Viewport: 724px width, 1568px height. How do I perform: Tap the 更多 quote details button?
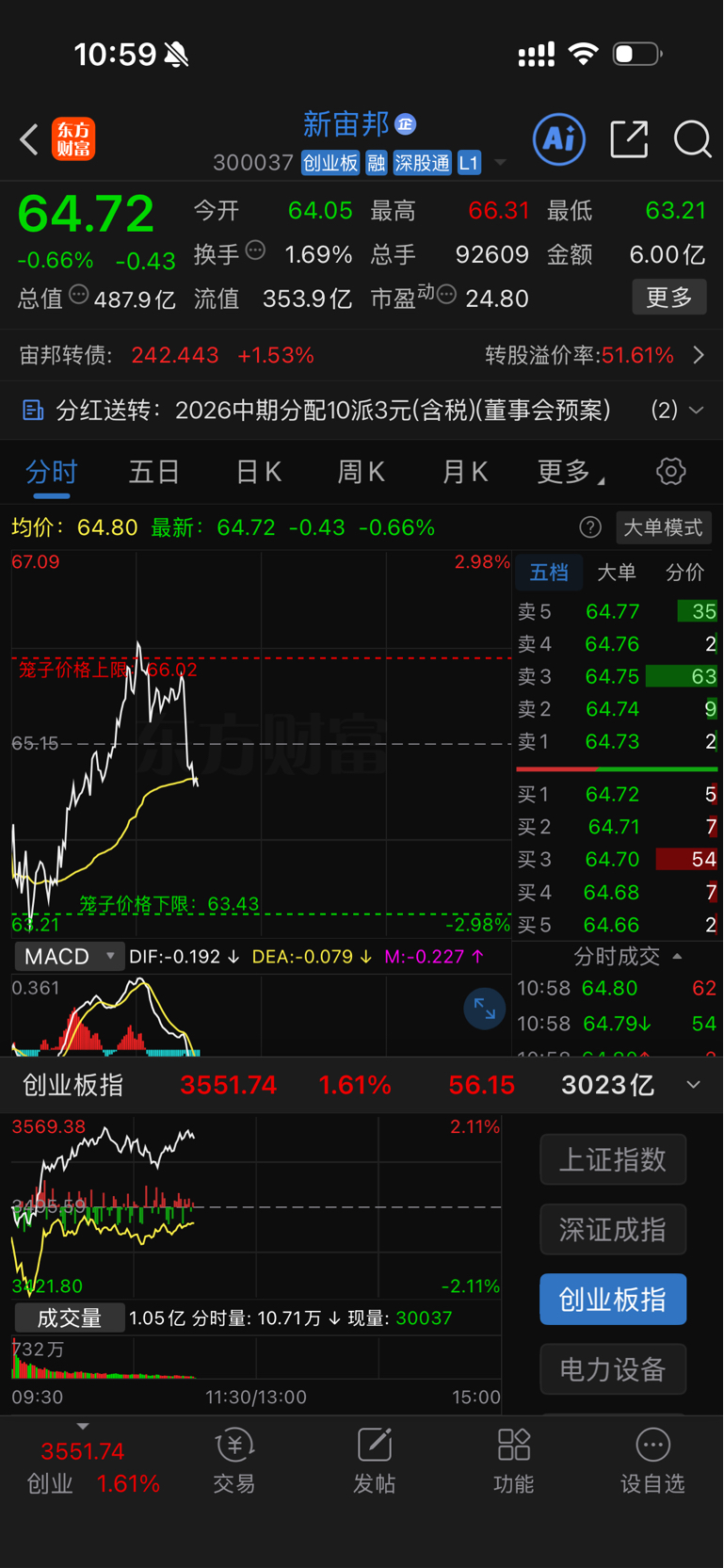pos(669,298)
